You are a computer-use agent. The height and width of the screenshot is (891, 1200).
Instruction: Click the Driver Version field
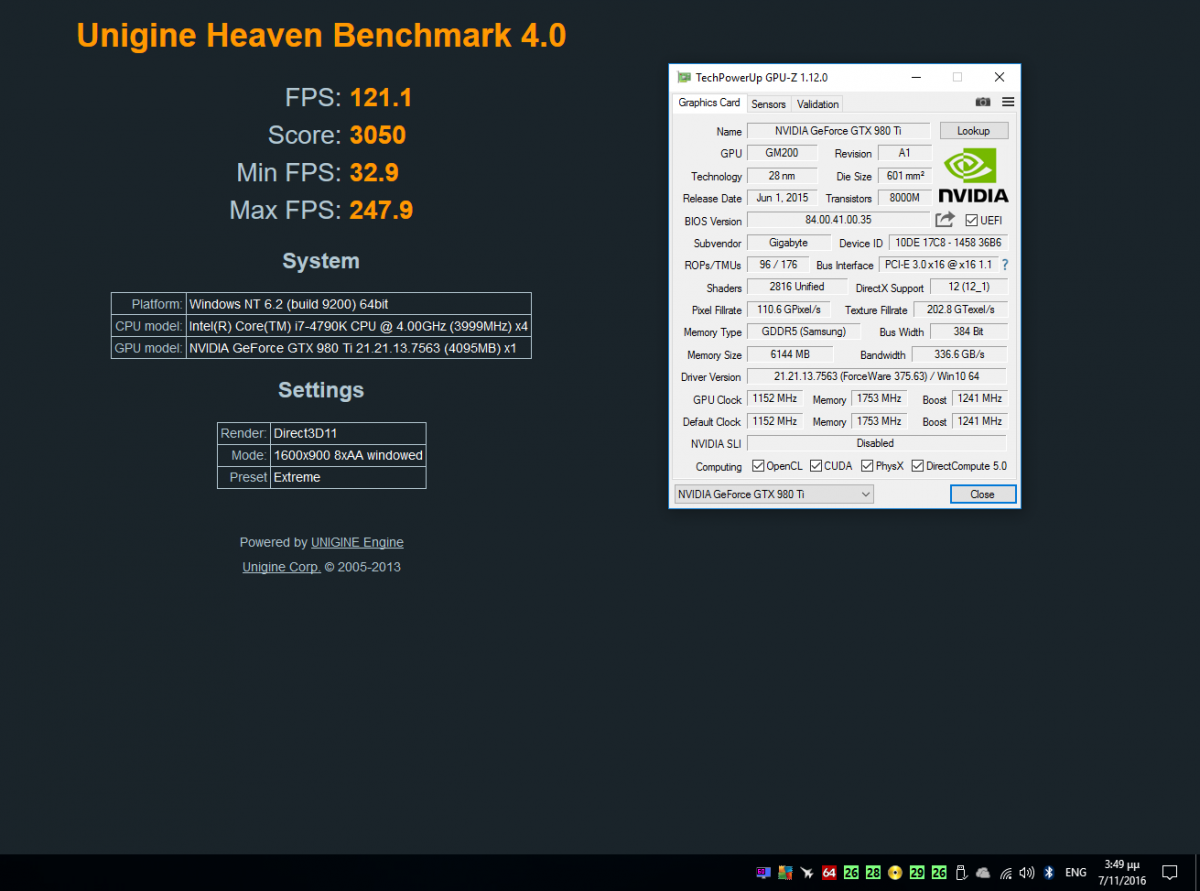(877, 376)
